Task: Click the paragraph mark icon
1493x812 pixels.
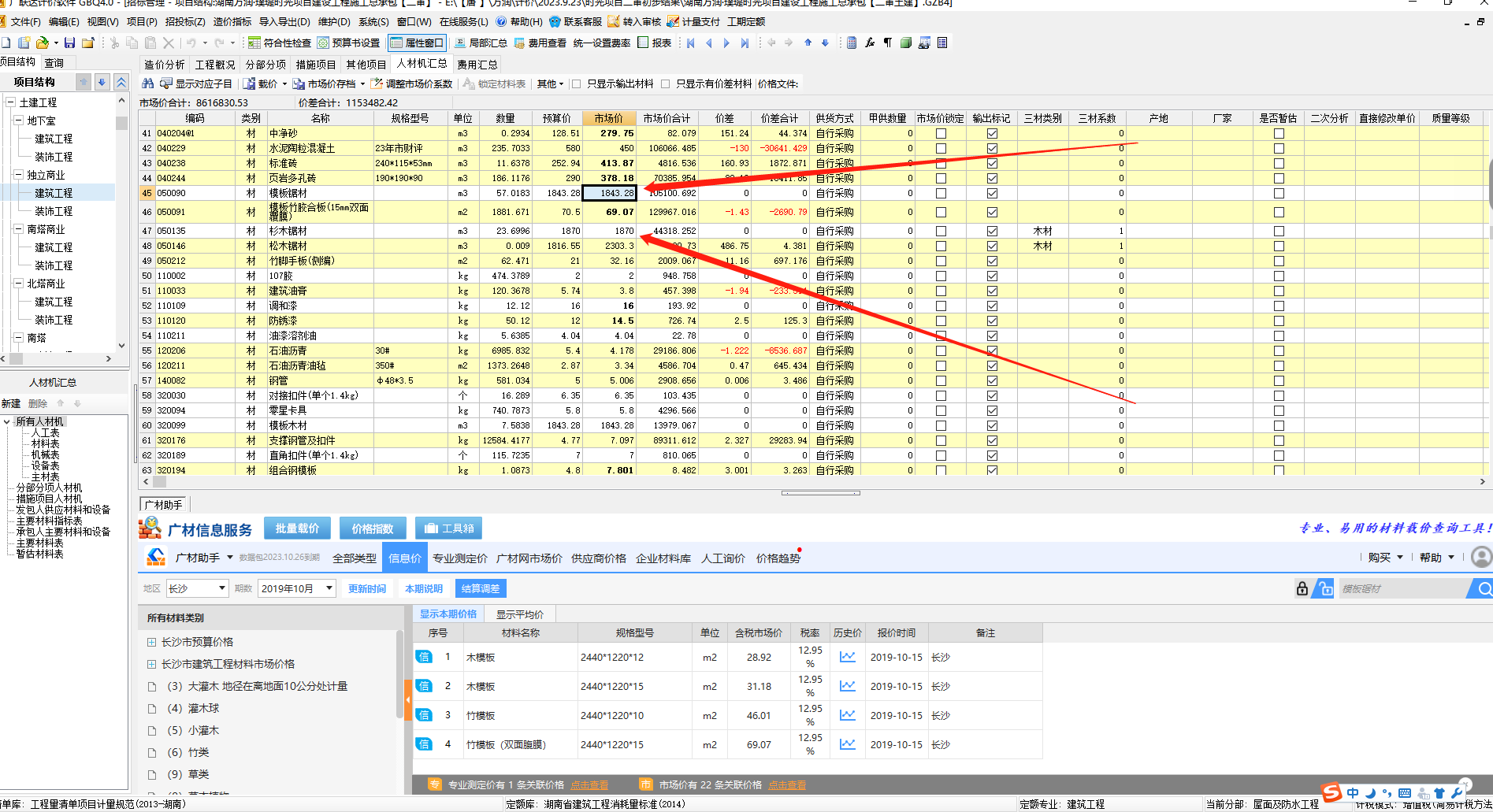Action: pos(888,43)
